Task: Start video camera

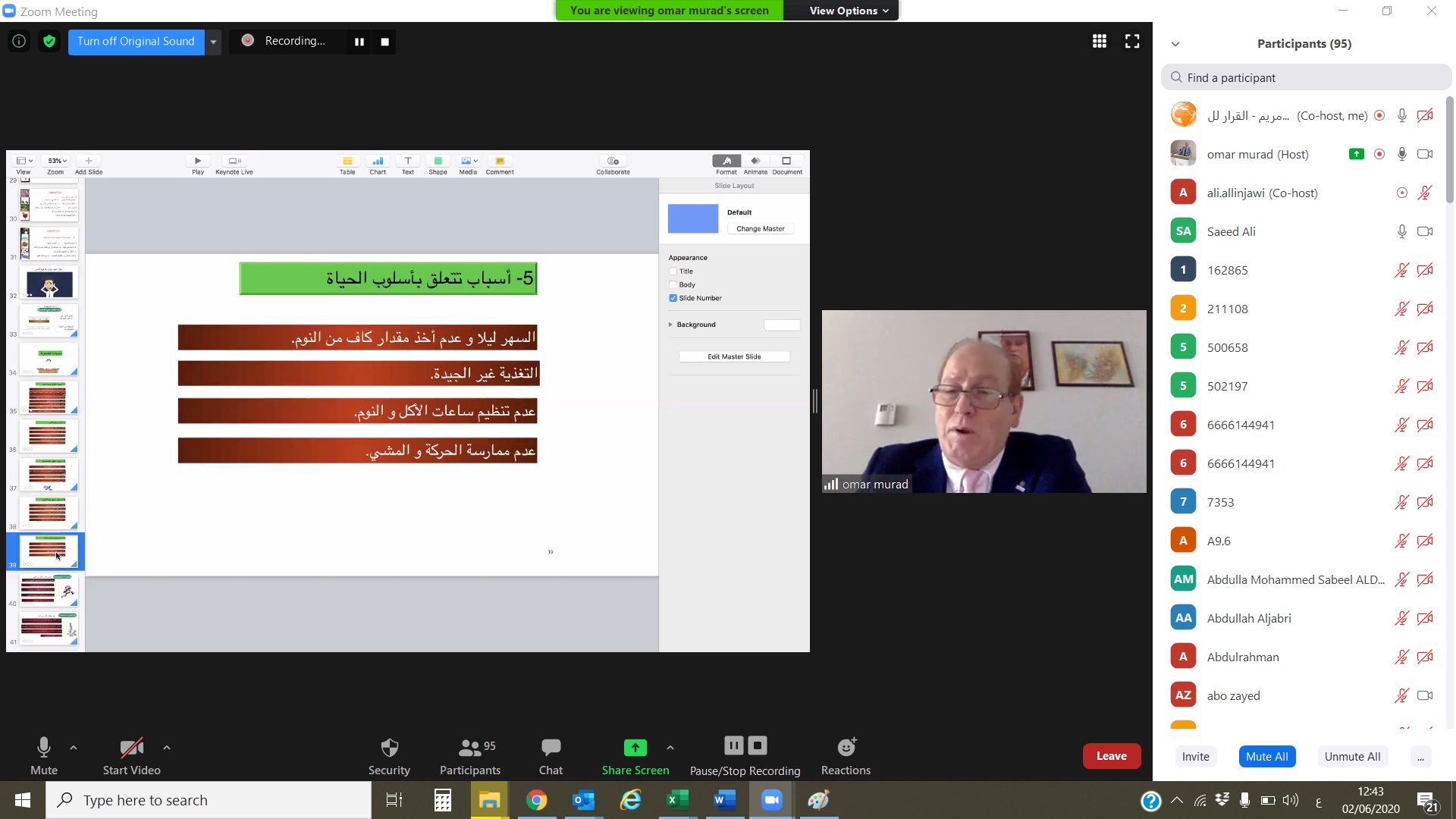Action: (131, 755)
